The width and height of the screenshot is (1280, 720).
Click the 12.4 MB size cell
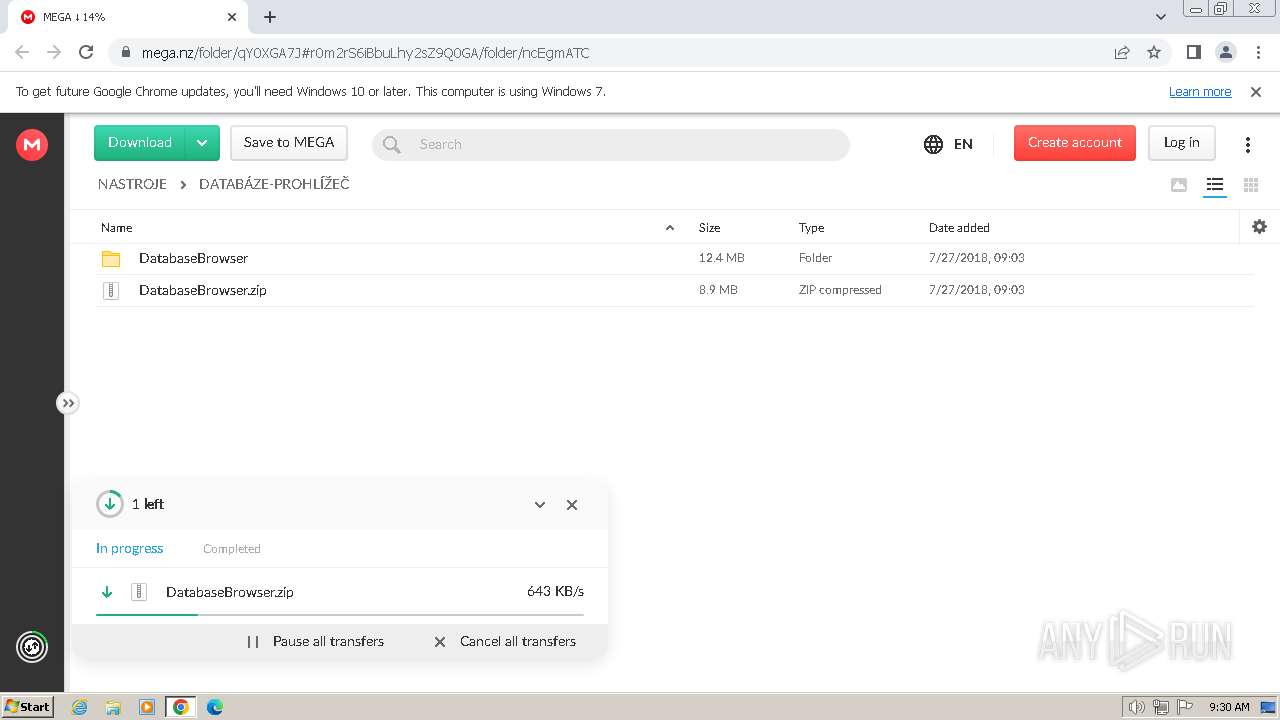(x=721, y=258)
